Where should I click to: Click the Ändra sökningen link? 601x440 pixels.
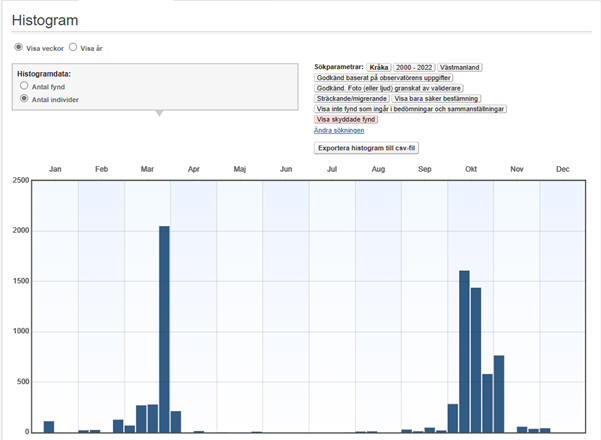click(x=339, y=130)
